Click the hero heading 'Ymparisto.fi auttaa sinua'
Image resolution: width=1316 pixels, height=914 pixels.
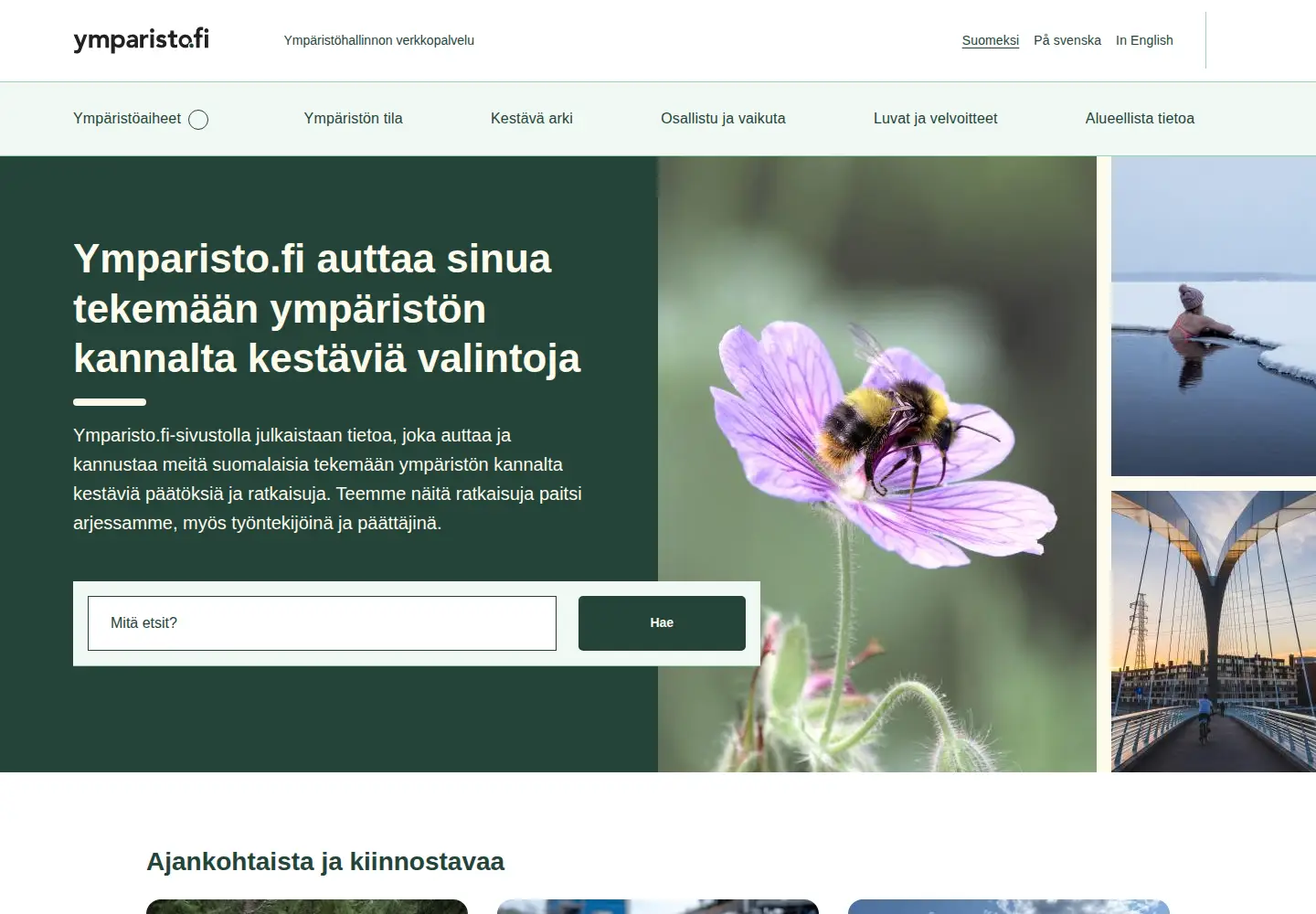(327, 309)
